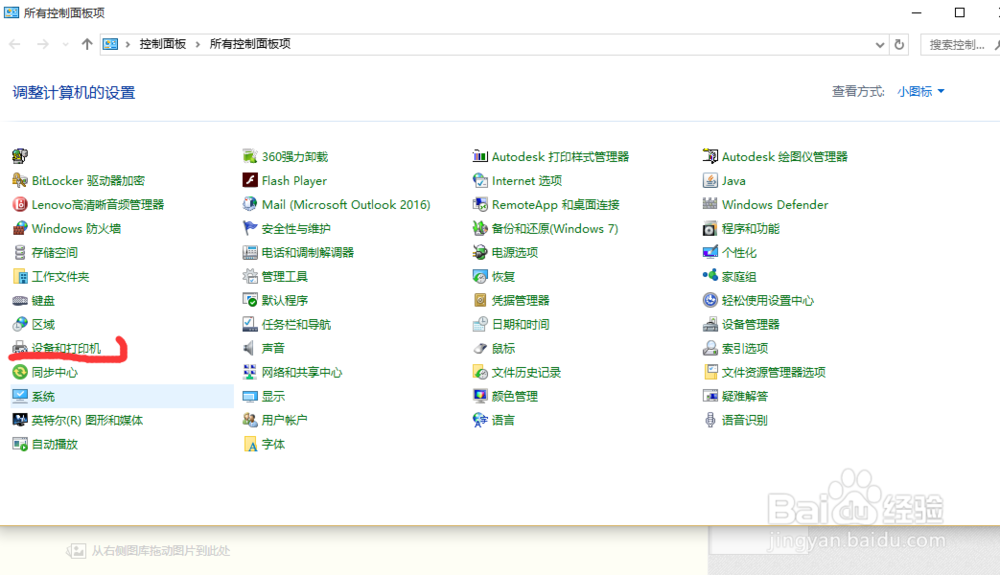This screenshot has width=1000, height=575.
Task: Open 网络和共享中心 icon
Action: tap(250, 372)
